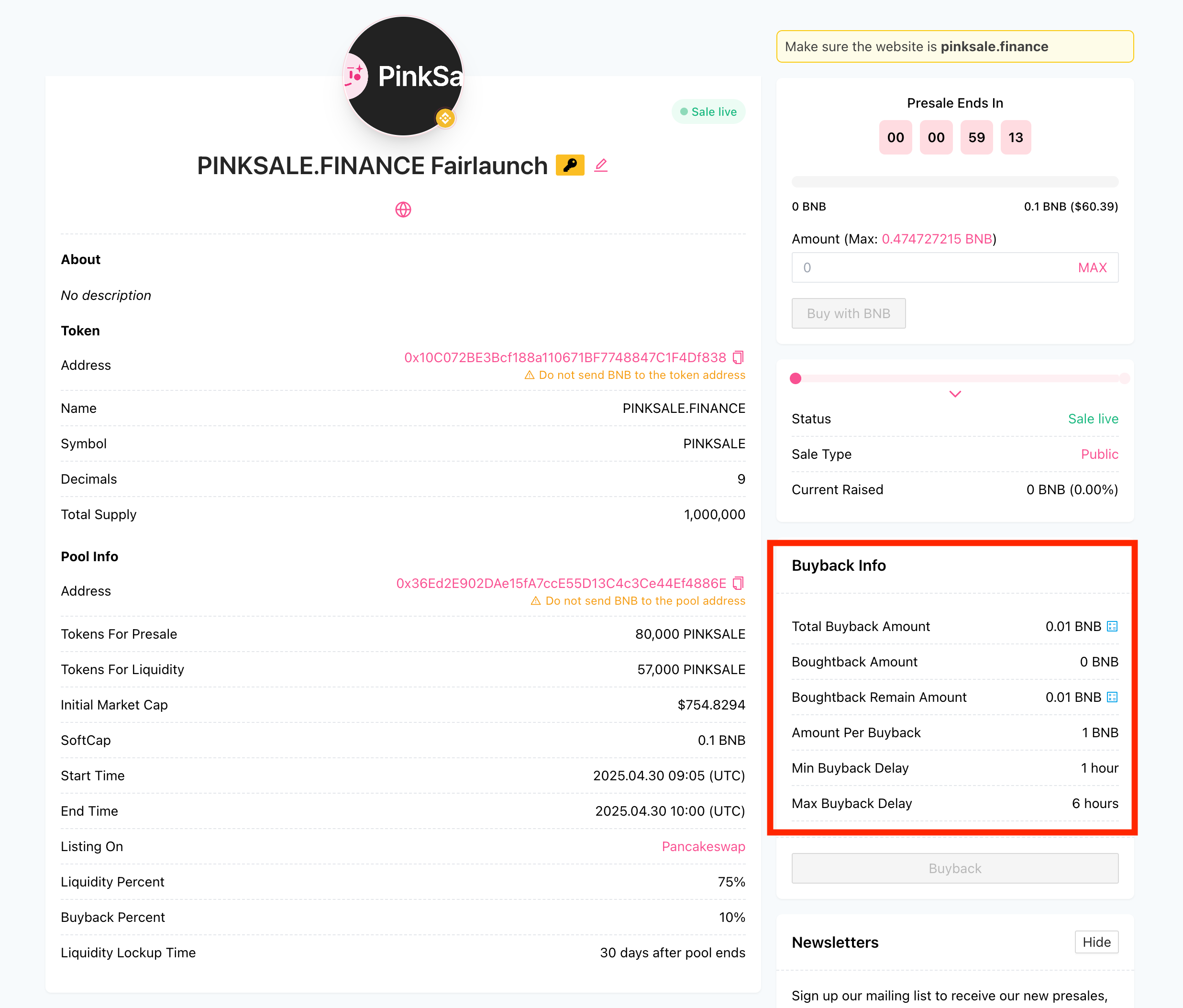Click the BNB chain badge on the logo
The height and width of the screenshot is (1008, 1183).
coord(445,118)
